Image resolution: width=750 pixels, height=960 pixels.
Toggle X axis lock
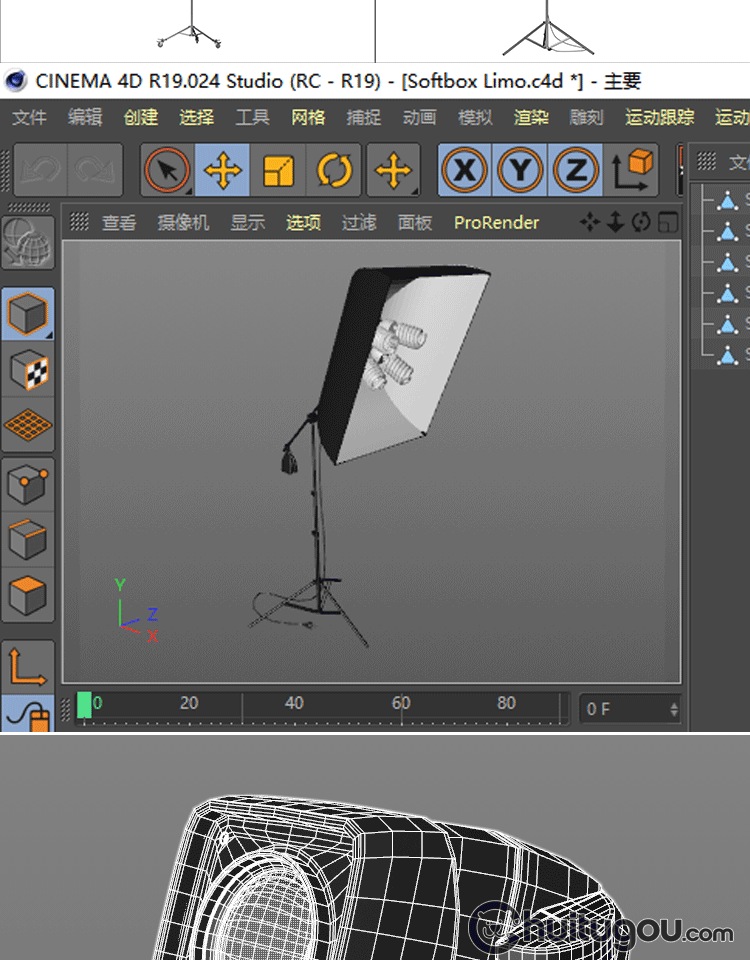[x=464, y=171]
